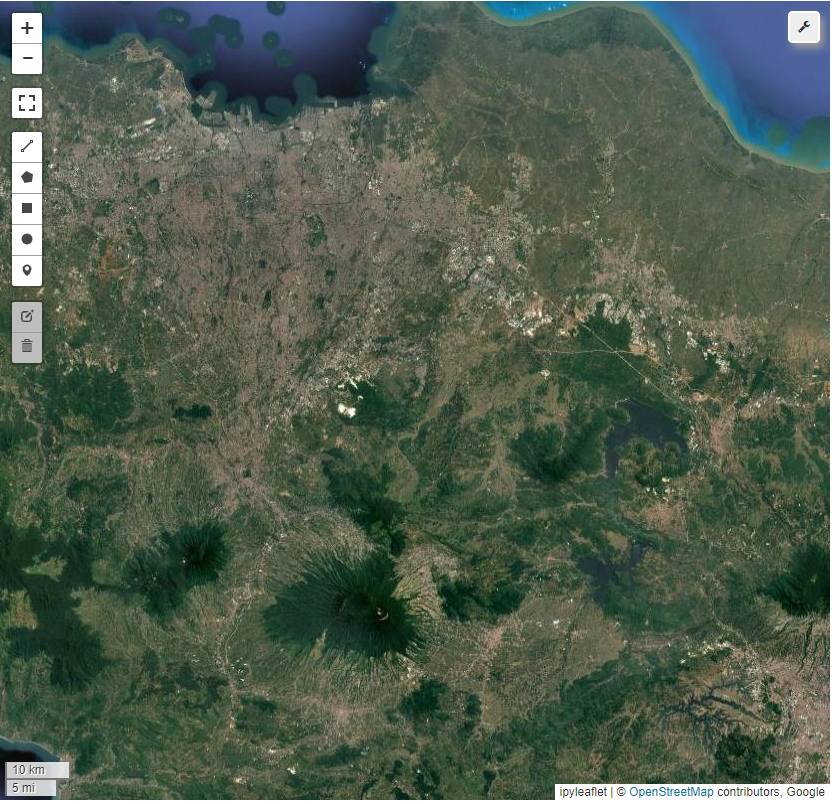The image size is (832, 804).
Task: Click the 5 mi scale label
Action: 30,788
